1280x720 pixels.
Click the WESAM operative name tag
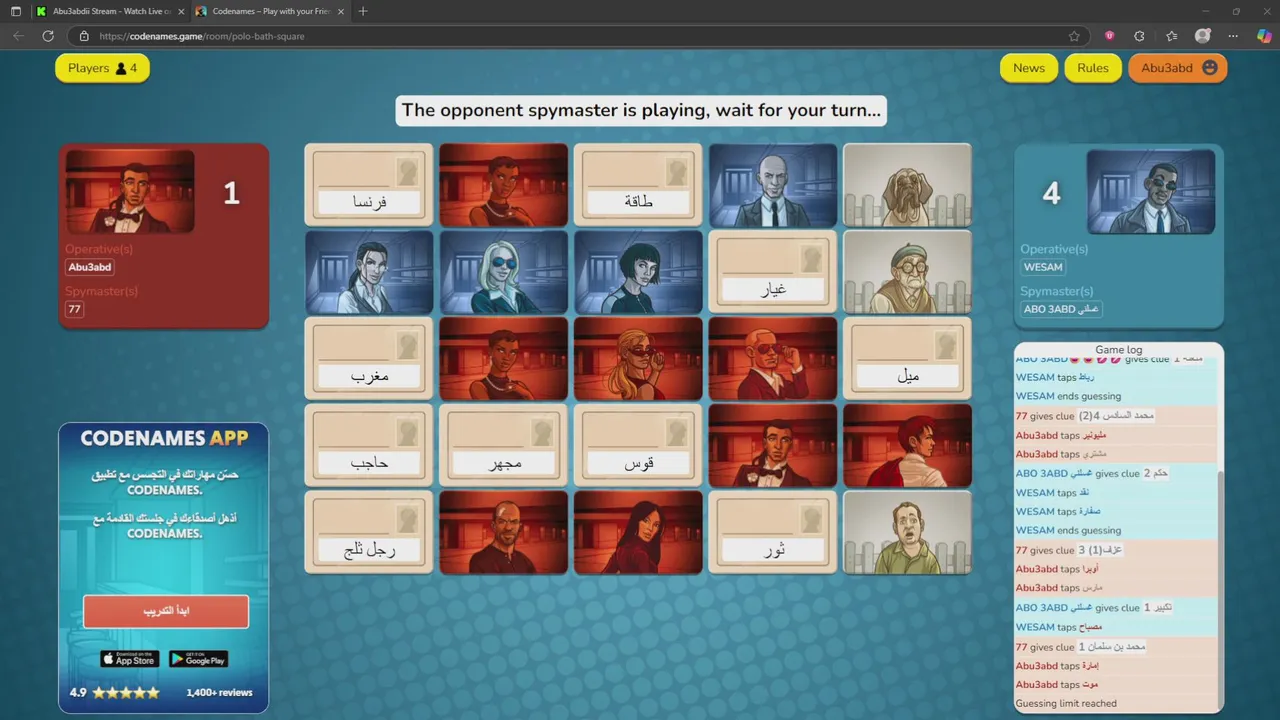(1043, 267)
